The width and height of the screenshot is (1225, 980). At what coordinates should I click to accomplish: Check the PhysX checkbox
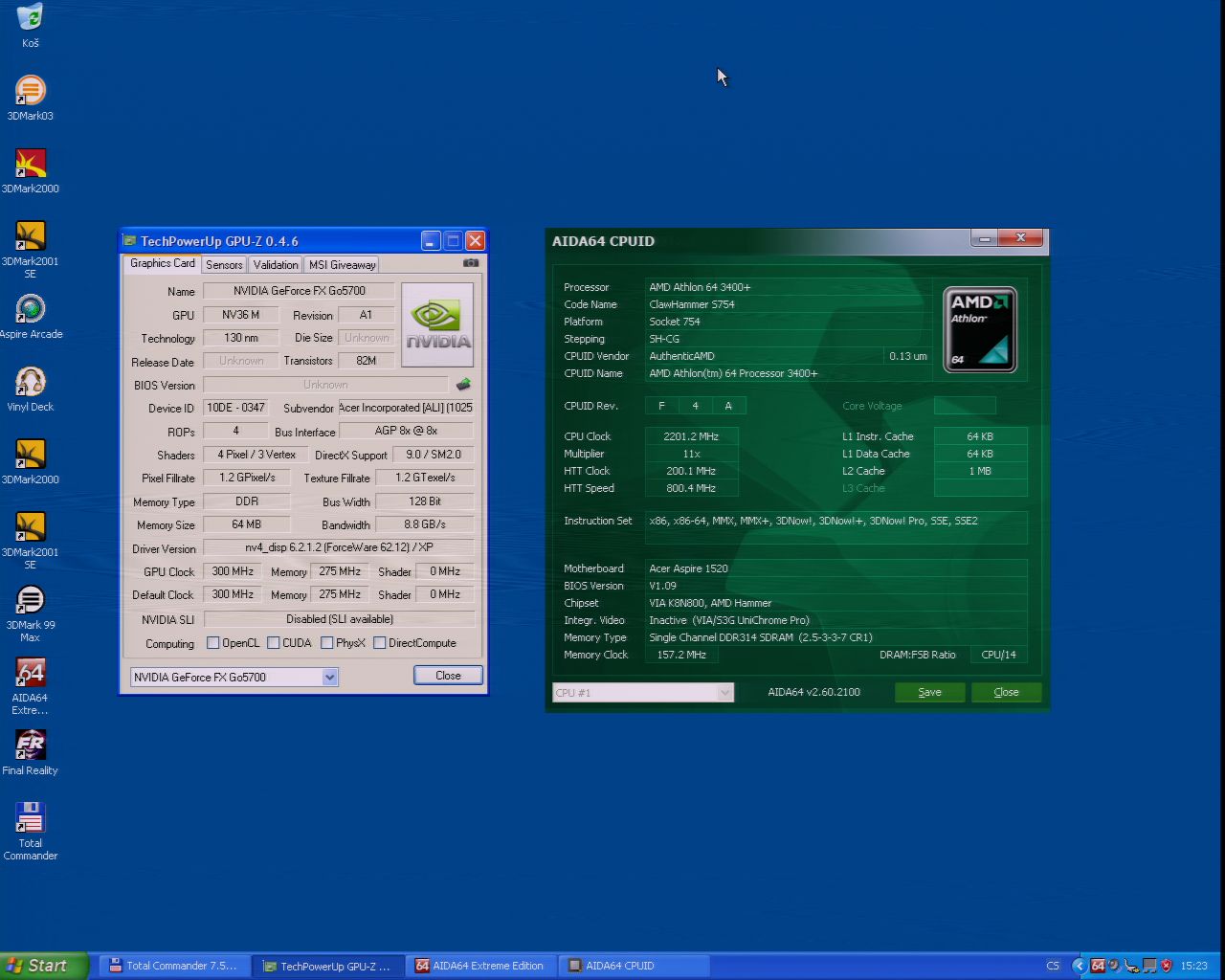pos(327,643)
